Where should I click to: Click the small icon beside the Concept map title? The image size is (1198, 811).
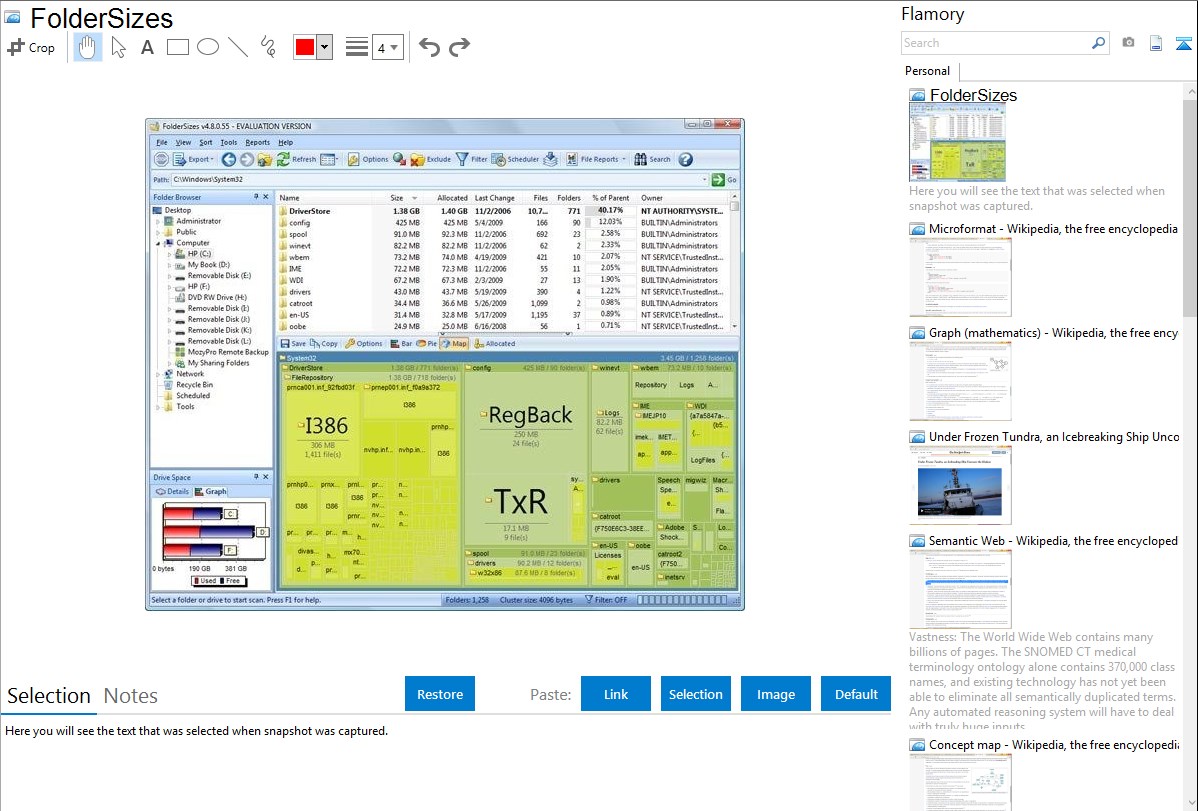(x=917, y=745)
